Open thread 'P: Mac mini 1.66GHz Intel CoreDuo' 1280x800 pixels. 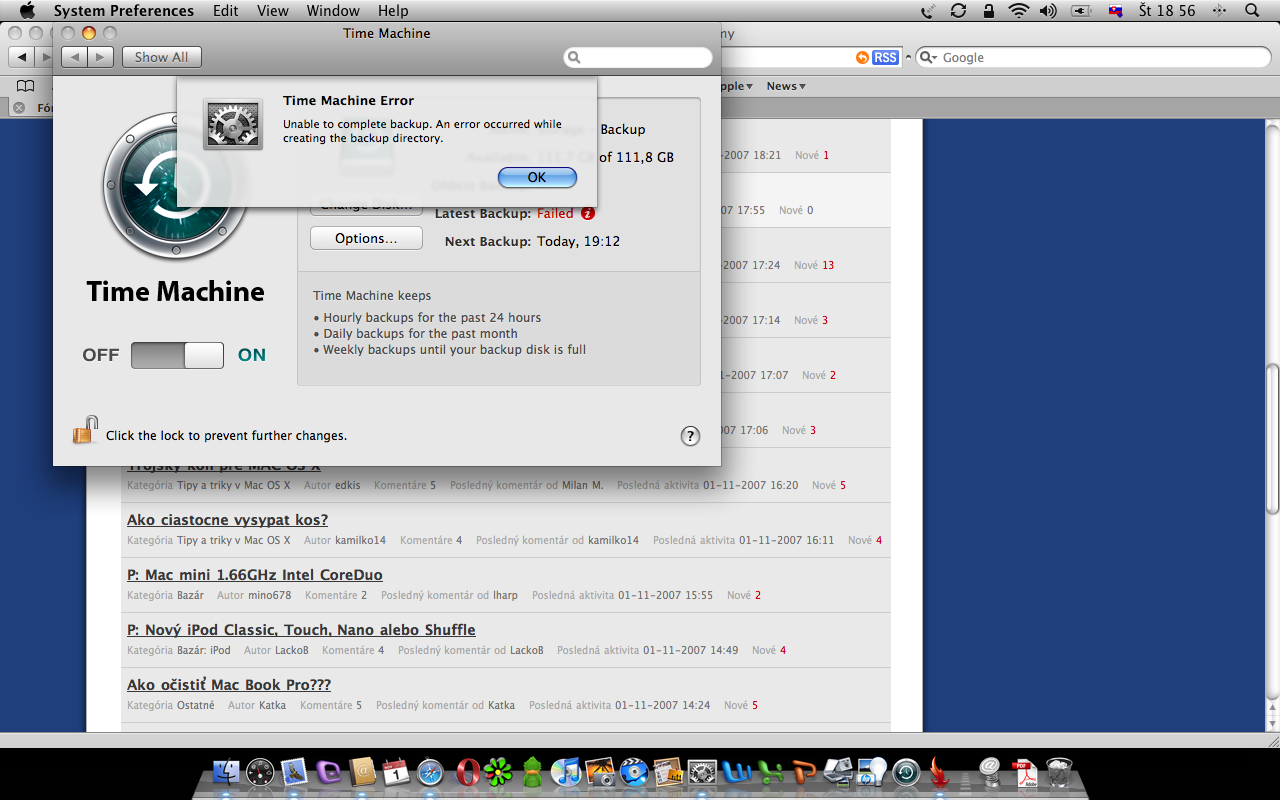(x=255, y=575)
